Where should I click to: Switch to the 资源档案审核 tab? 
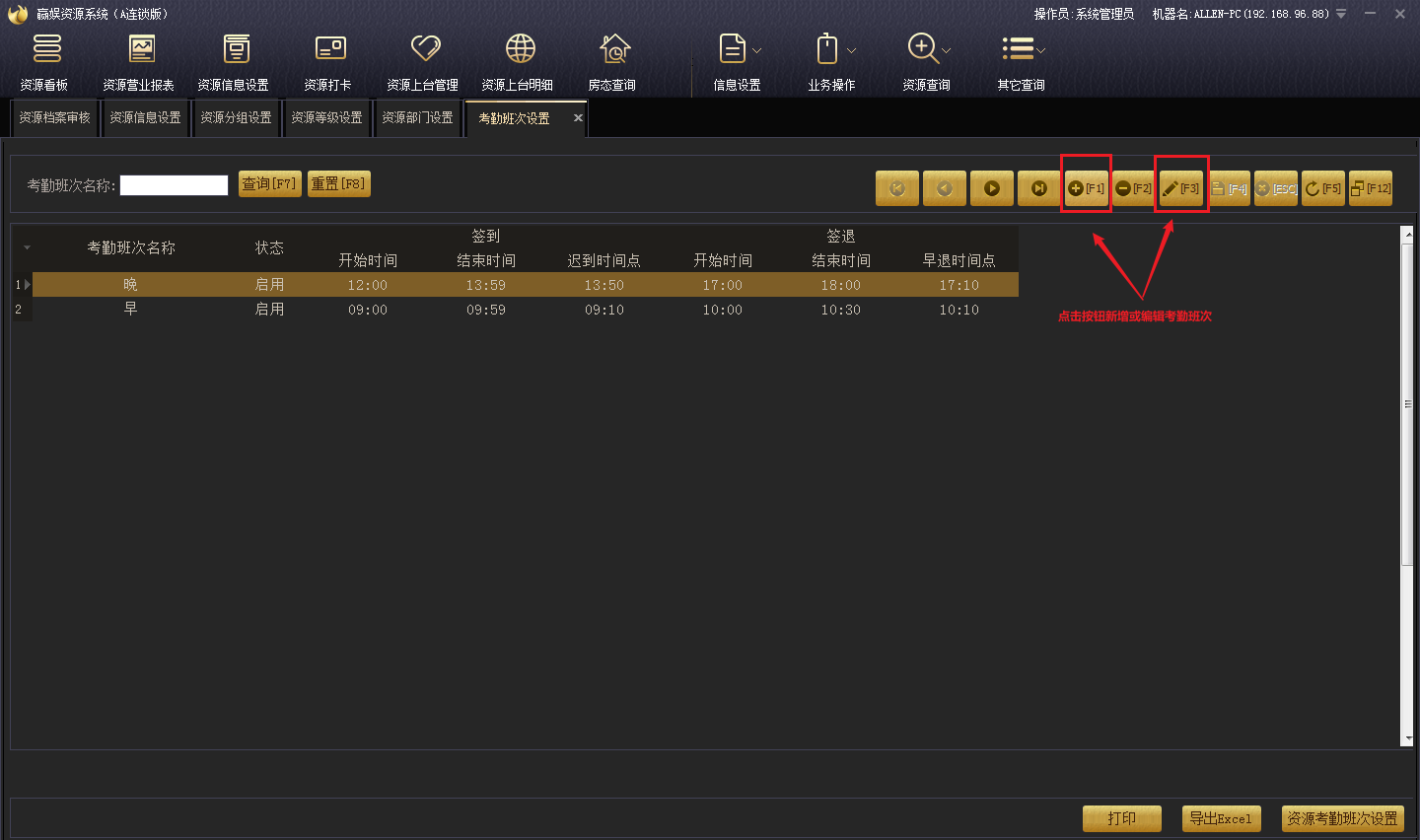point(55,118)
